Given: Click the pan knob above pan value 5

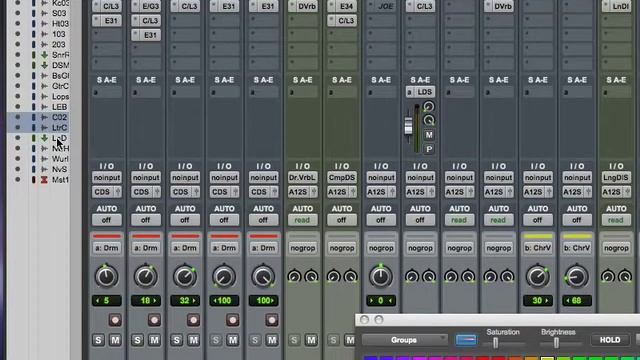Looking at the screenshot, I should point(107,277).
